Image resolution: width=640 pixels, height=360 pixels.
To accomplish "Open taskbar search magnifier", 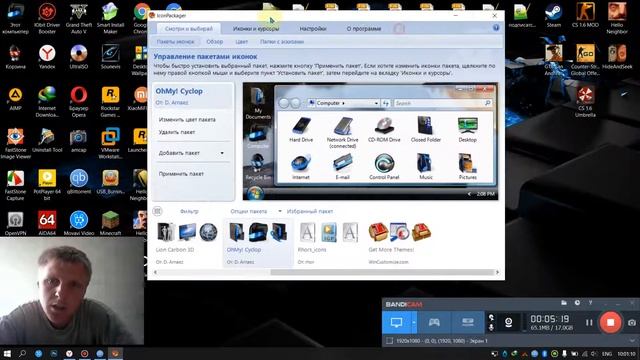I will tap(22, 353).
